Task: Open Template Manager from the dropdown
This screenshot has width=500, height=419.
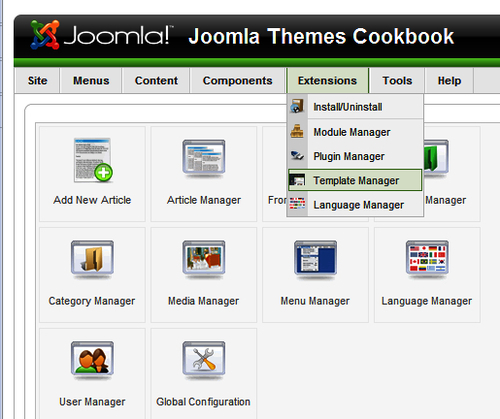Action: [355, 180]
